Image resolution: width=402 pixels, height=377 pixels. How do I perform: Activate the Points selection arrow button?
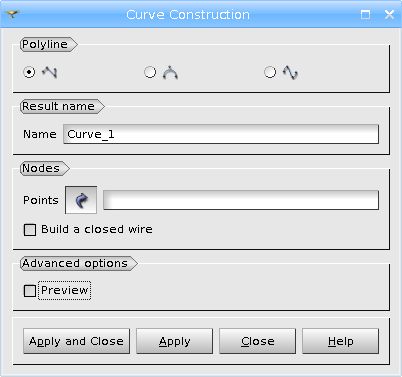click(x=81, y=200)
